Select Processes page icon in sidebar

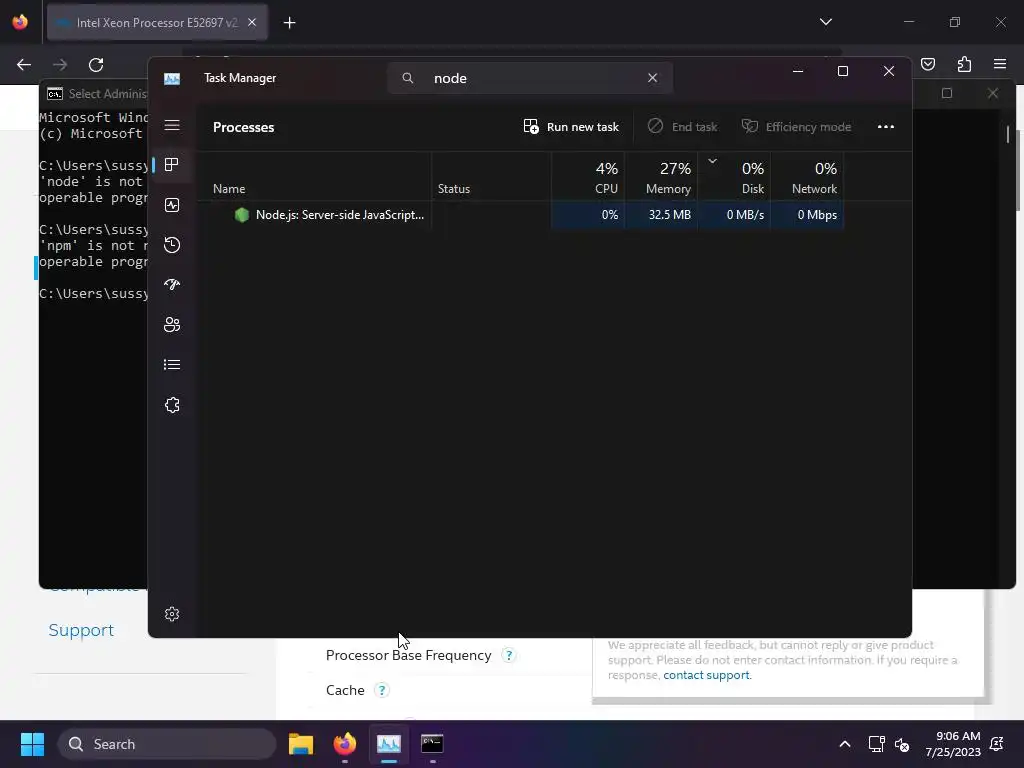pos(172,165)
